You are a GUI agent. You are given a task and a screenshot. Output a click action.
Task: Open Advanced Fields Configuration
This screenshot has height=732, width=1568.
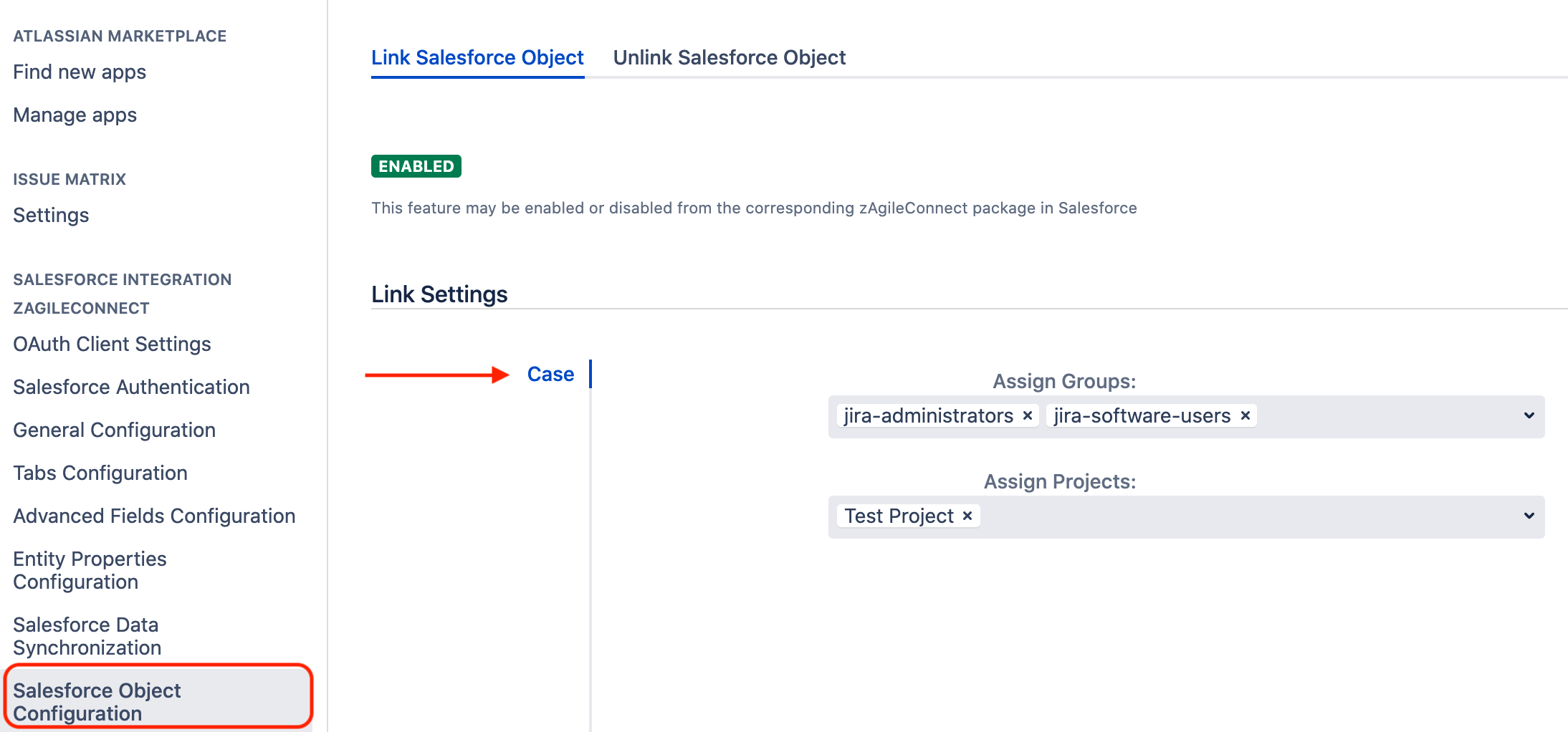(154, 516)
